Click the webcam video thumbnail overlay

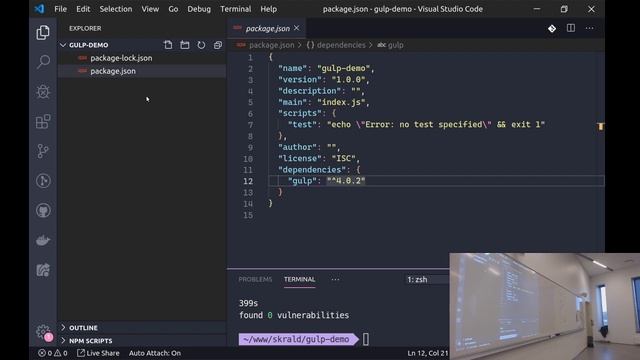[x=544, y=306]
